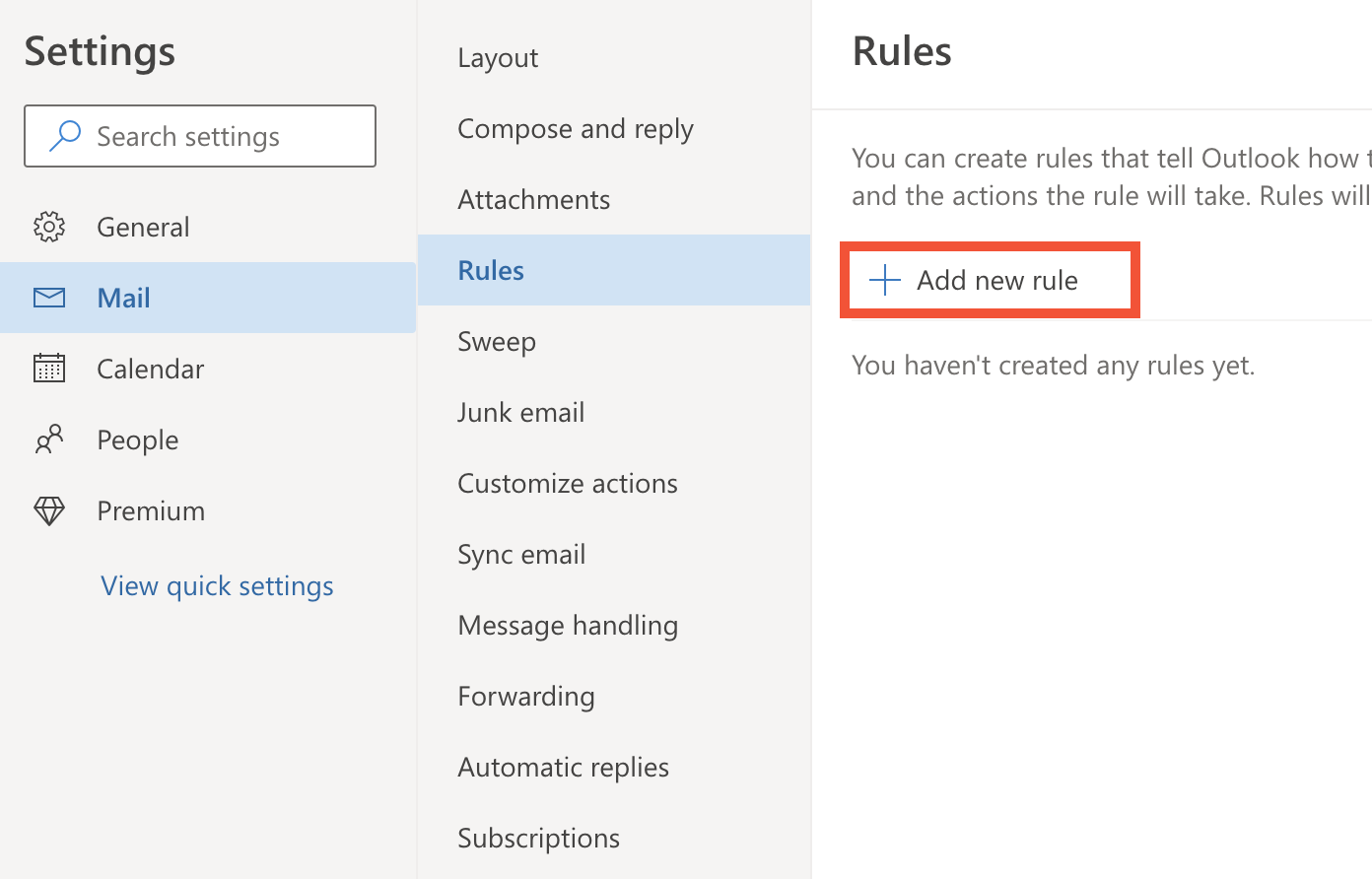
Task: Open the Forwarding settings page
Action: (x=525, y=695)
